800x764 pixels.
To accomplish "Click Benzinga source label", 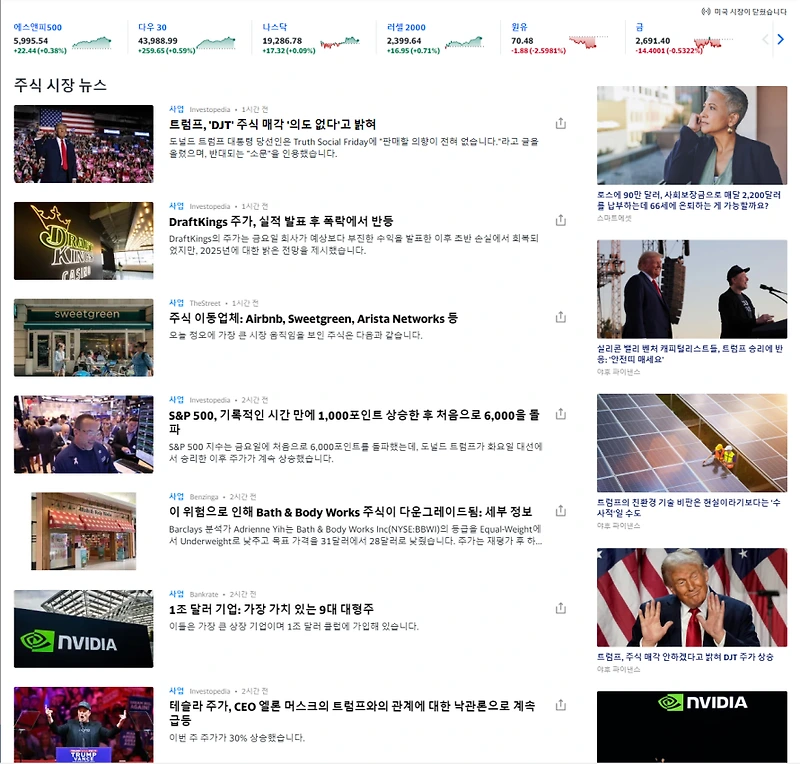I will click(204, 497).
